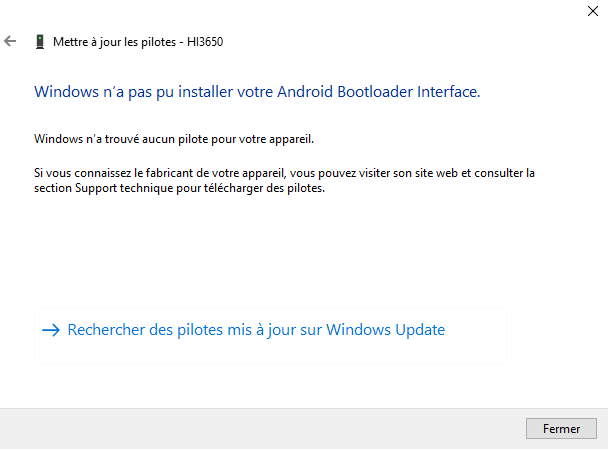This screenshot has height=450, width=608.
Task: Click blank white area above the Rechercher option
Action: [x=270, y=252]
